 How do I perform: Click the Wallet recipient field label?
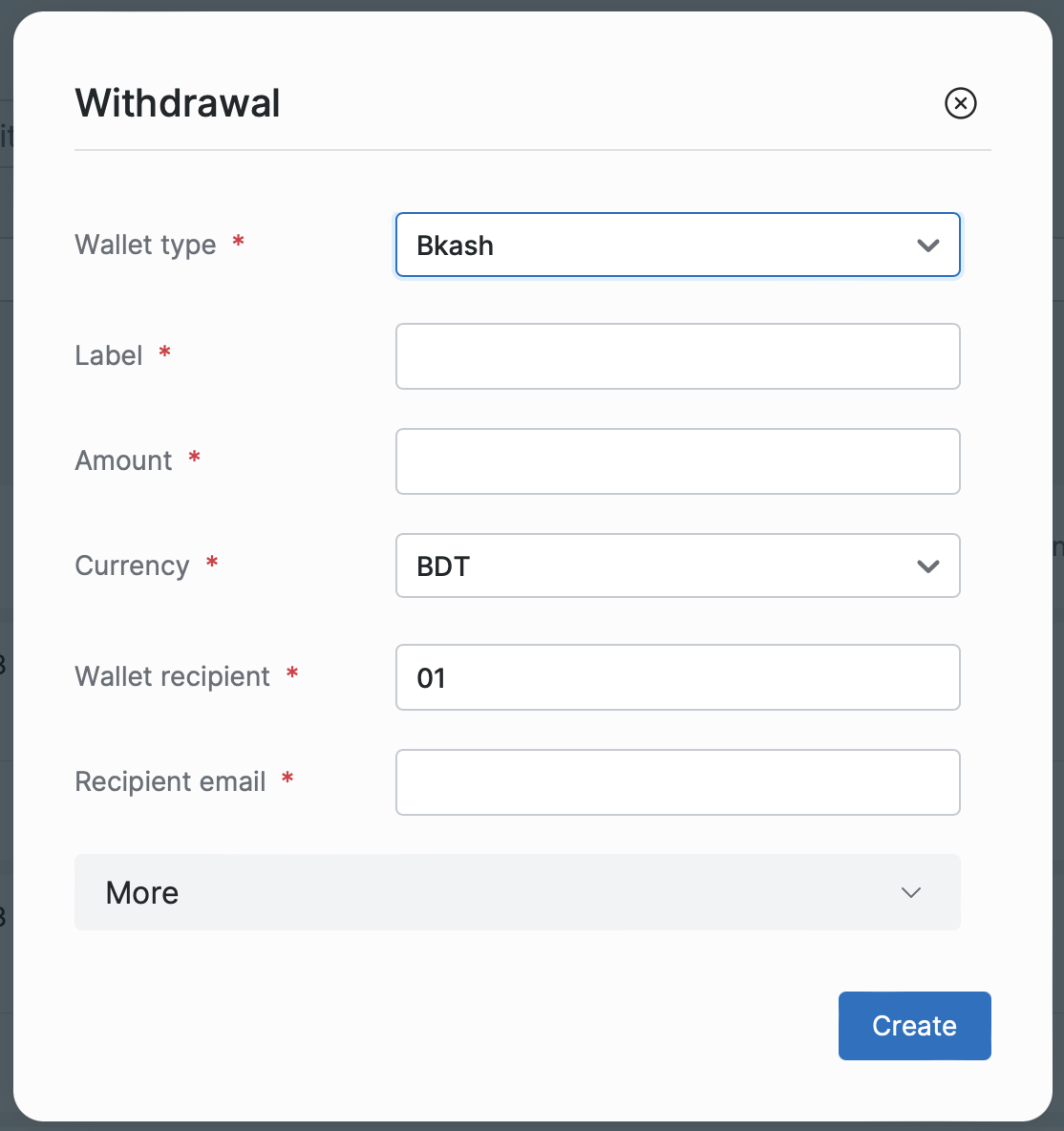172,676
